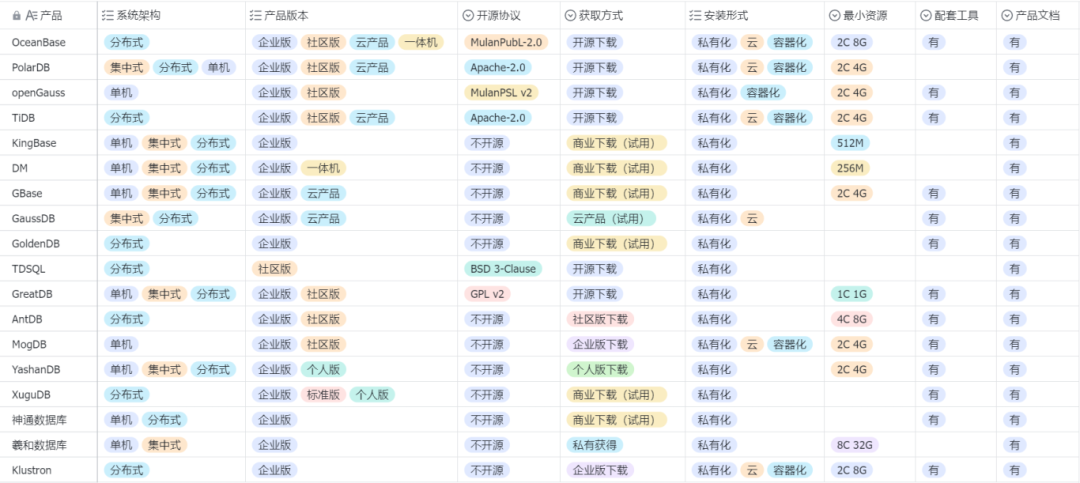The height and width of the screenshot is (483, 1080).
Task: Click Apache-2.0 tag in TiDB row
Action: [497, 118]
